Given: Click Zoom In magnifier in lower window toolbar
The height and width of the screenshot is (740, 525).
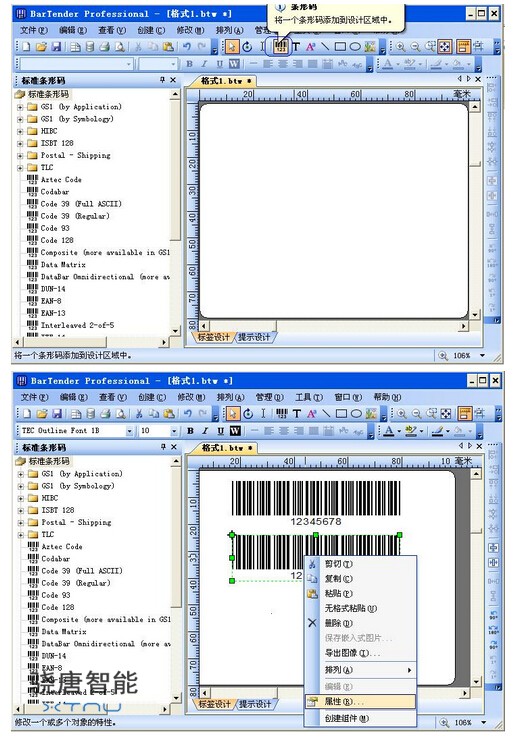Looking at the screenshot, I should click(401, 414).
